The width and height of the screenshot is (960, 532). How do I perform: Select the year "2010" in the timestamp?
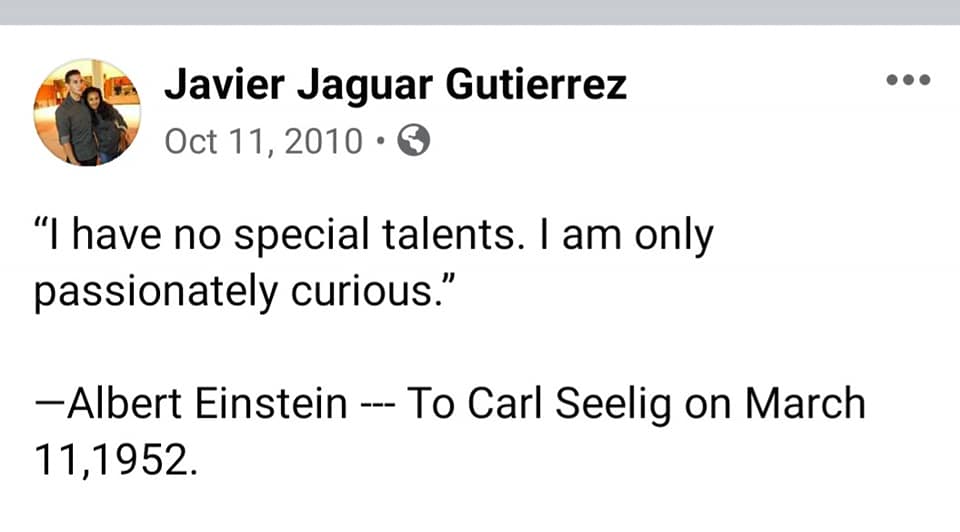tap(323, 142)
